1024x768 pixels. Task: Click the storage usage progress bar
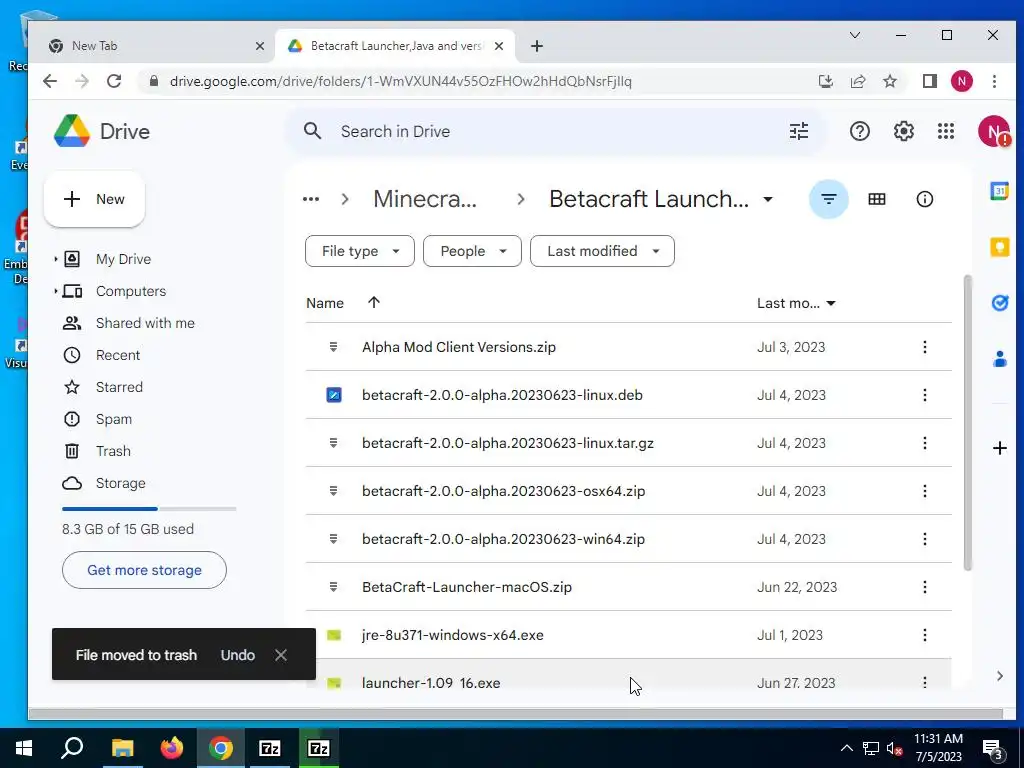coord(149,508)
